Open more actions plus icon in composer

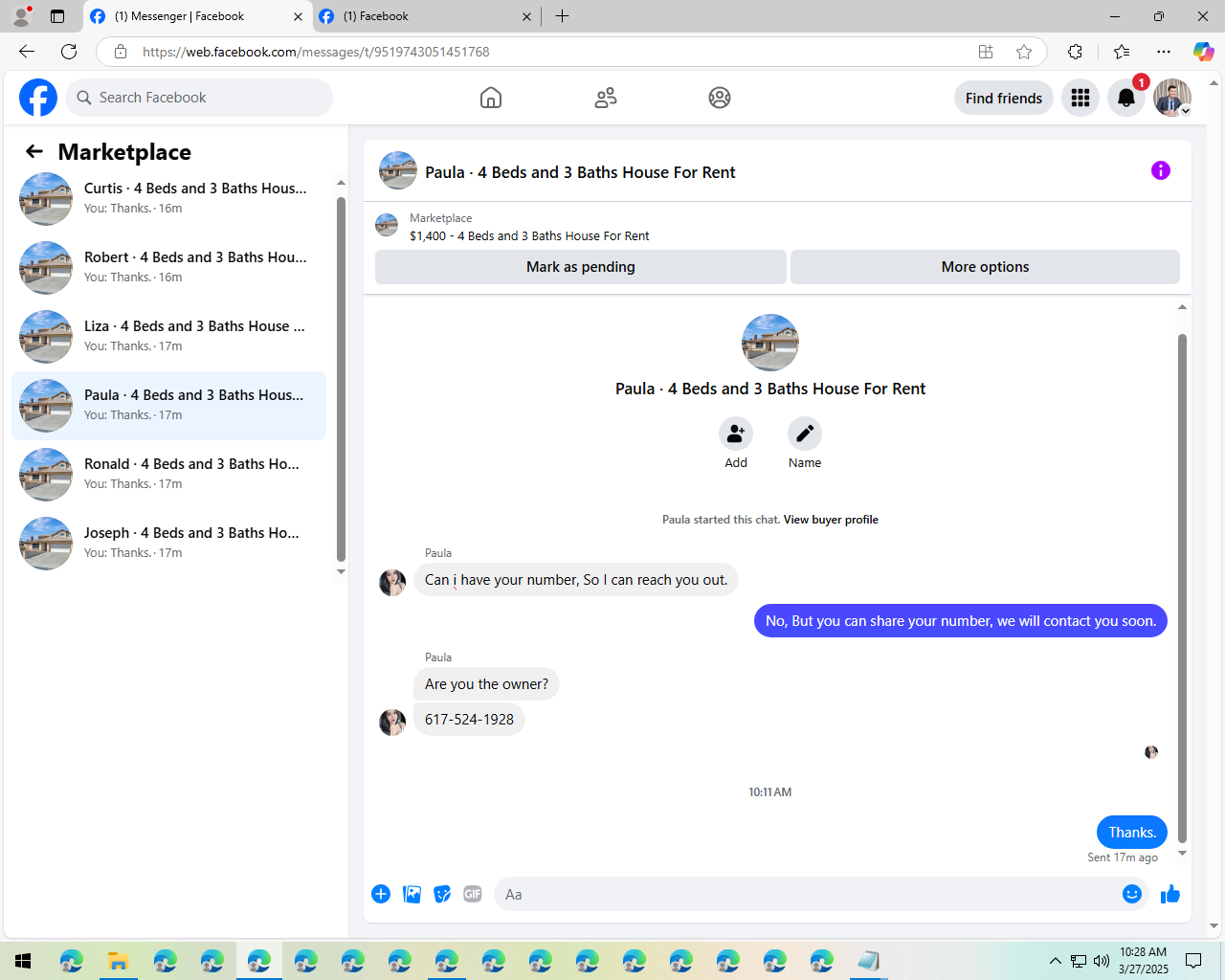click(381, 894)
